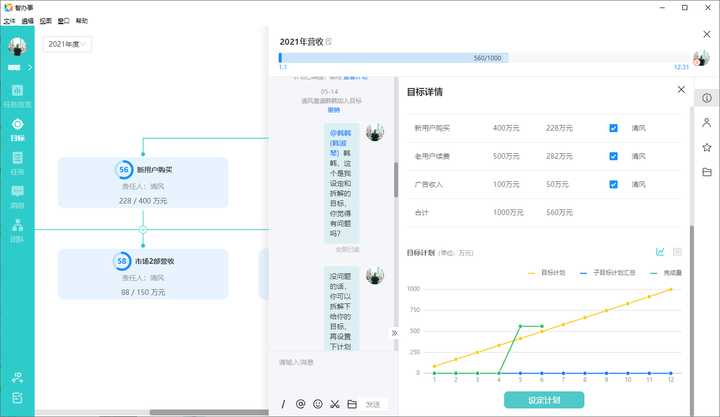This screenshot has width=720, height=417.
Task: Click the 58 progress ring on 市场2部营收
Action: 122,261
